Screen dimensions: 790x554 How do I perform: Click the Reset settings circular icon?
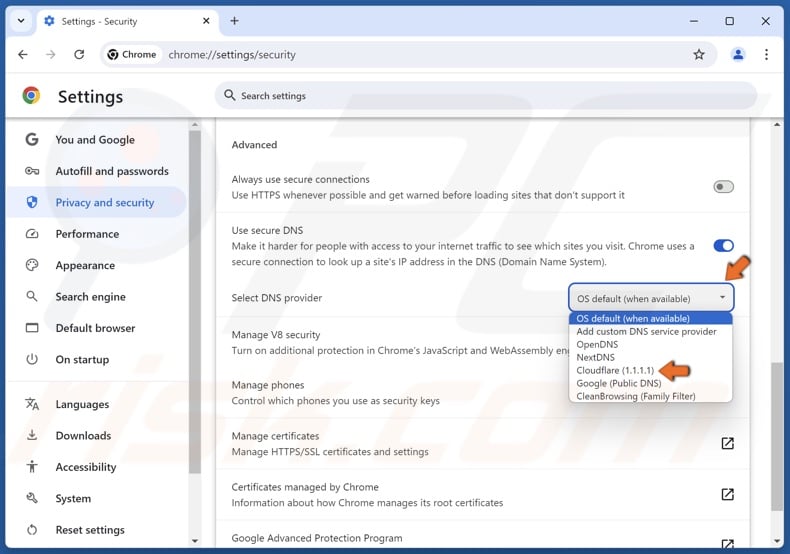(32, 530)
